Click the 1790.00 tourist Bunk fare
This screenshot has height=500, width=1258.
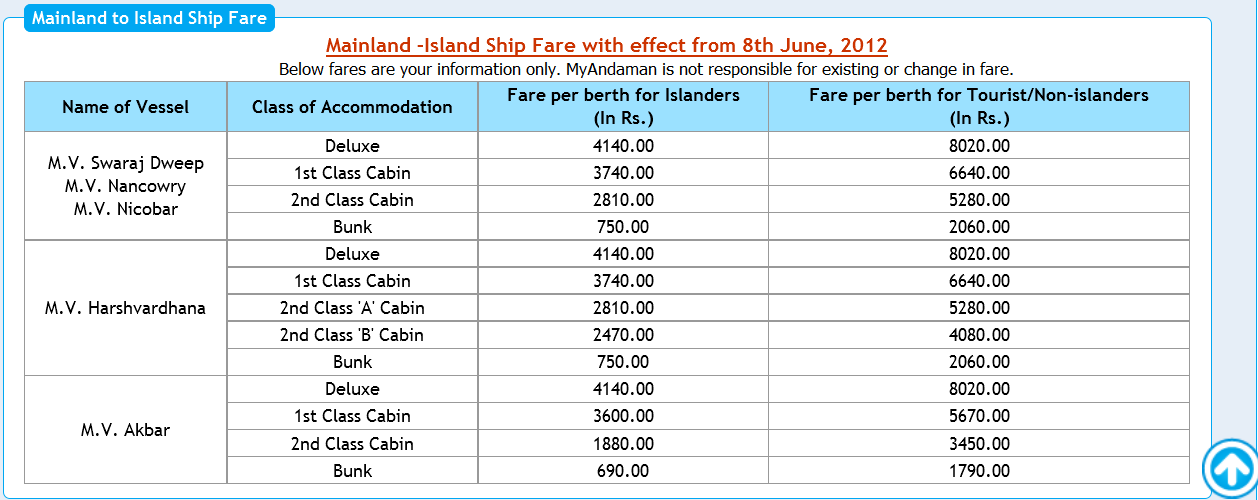point(979,471)
